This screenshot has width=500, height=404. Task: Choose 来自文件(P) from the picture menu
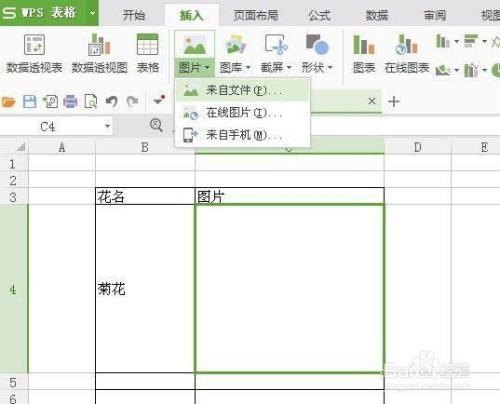tap(243, 90)
